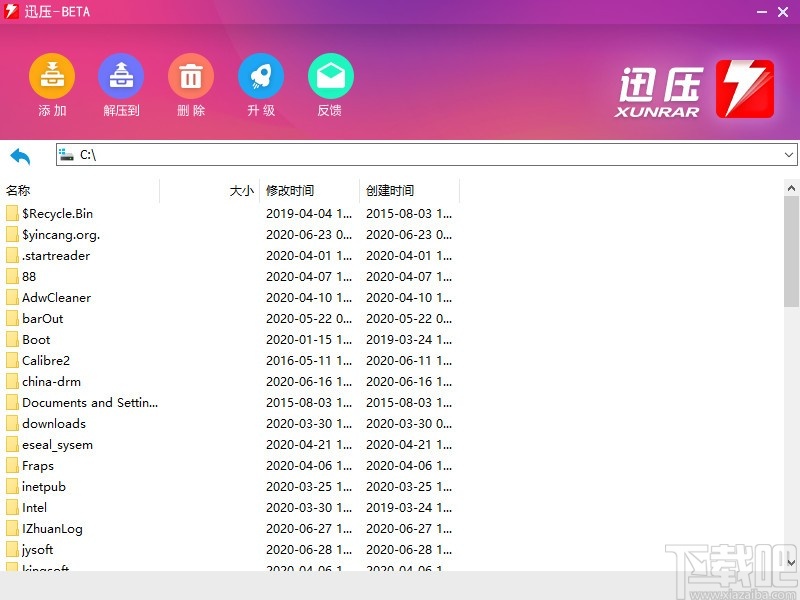This screenshot has height=600, width=800.
Task: Click the scrollbar up arrow
Action: 789,186
